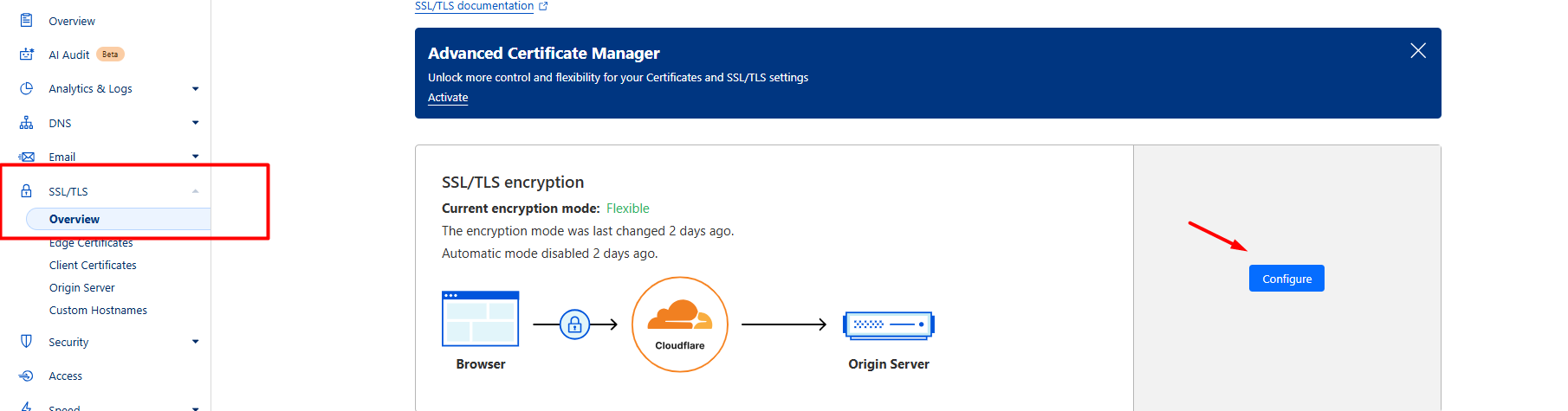Screen dimensions: 1568x411
Task: Click the Analytics & Logs pie chart icon
Action: tap(27, 88)
